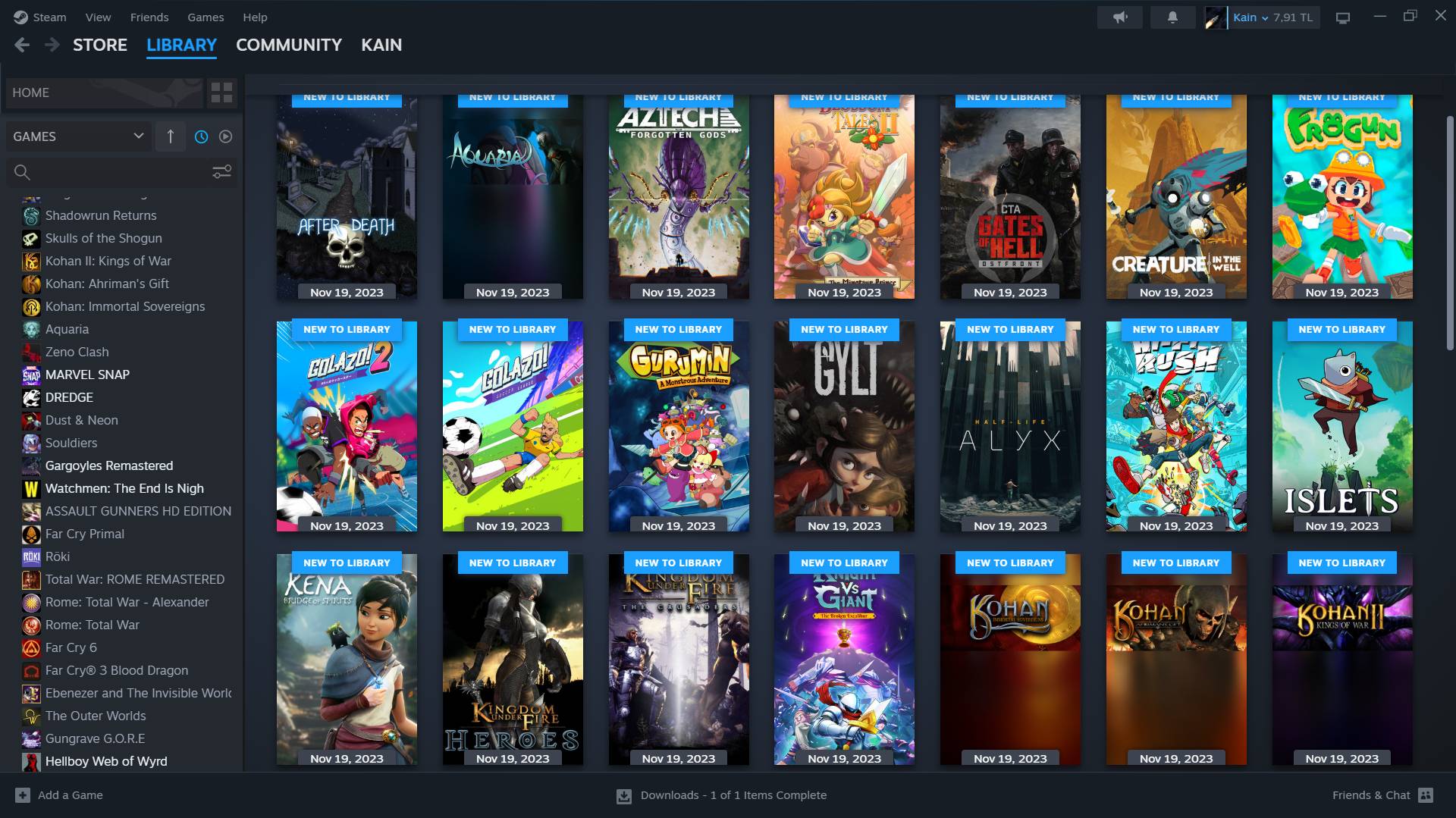Image resolution: width=1456 pixels, height=818 pixels.
Task: Open the announcements megaphone icon
Action: coord(1120,17)
